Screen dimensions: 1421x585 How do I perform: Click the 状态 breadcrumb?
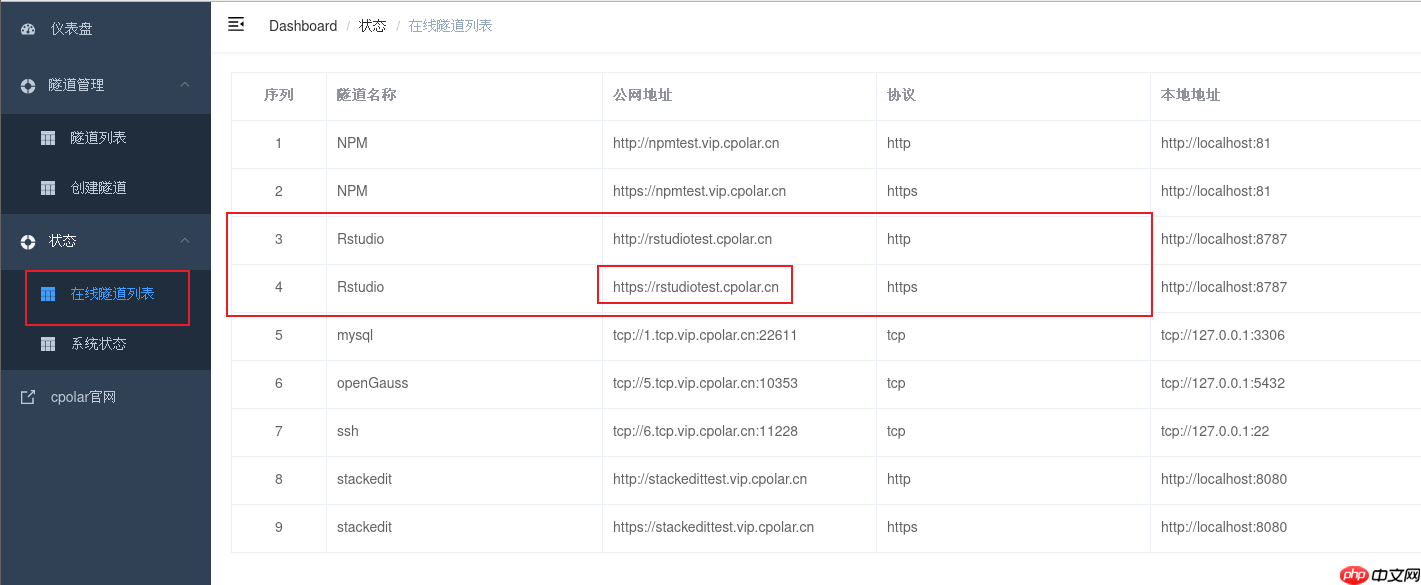[x=373, y=26]
